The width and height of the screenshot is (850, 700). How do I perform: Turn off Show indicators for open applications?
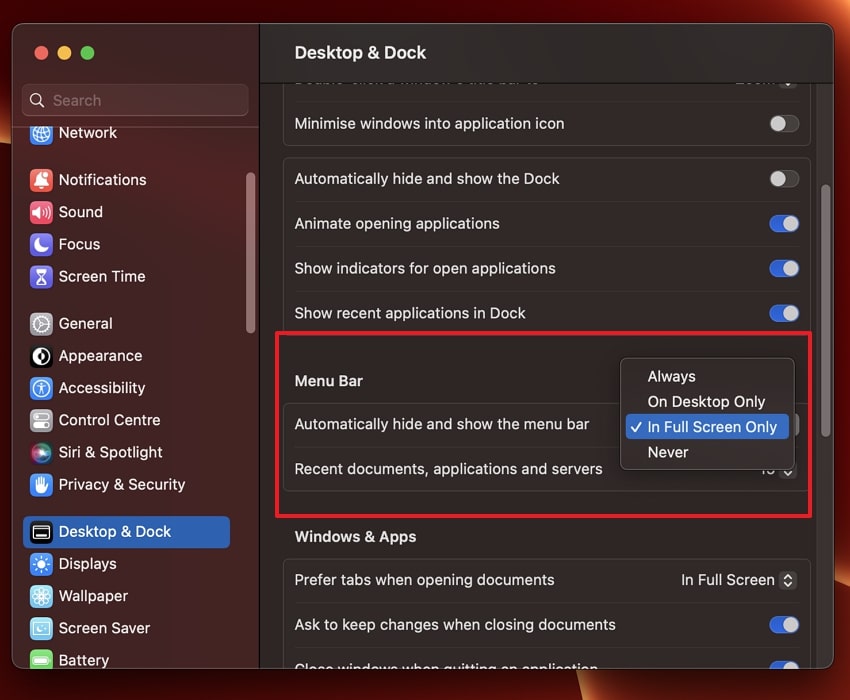pyautogui.click(x=783, y=268)
